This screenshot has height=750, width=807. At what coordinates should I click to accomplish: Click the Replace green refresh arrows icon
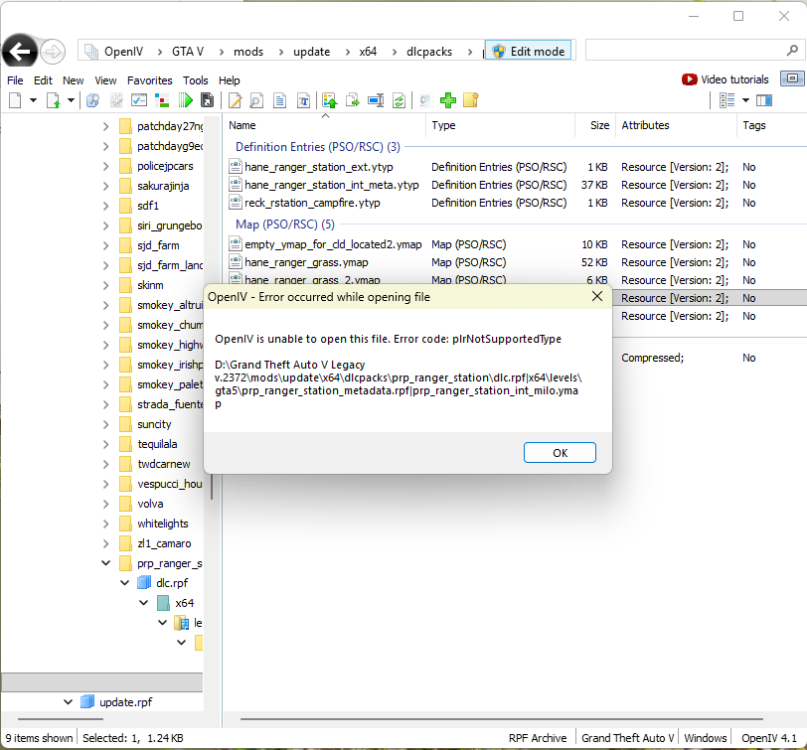(x=399, y=100)
